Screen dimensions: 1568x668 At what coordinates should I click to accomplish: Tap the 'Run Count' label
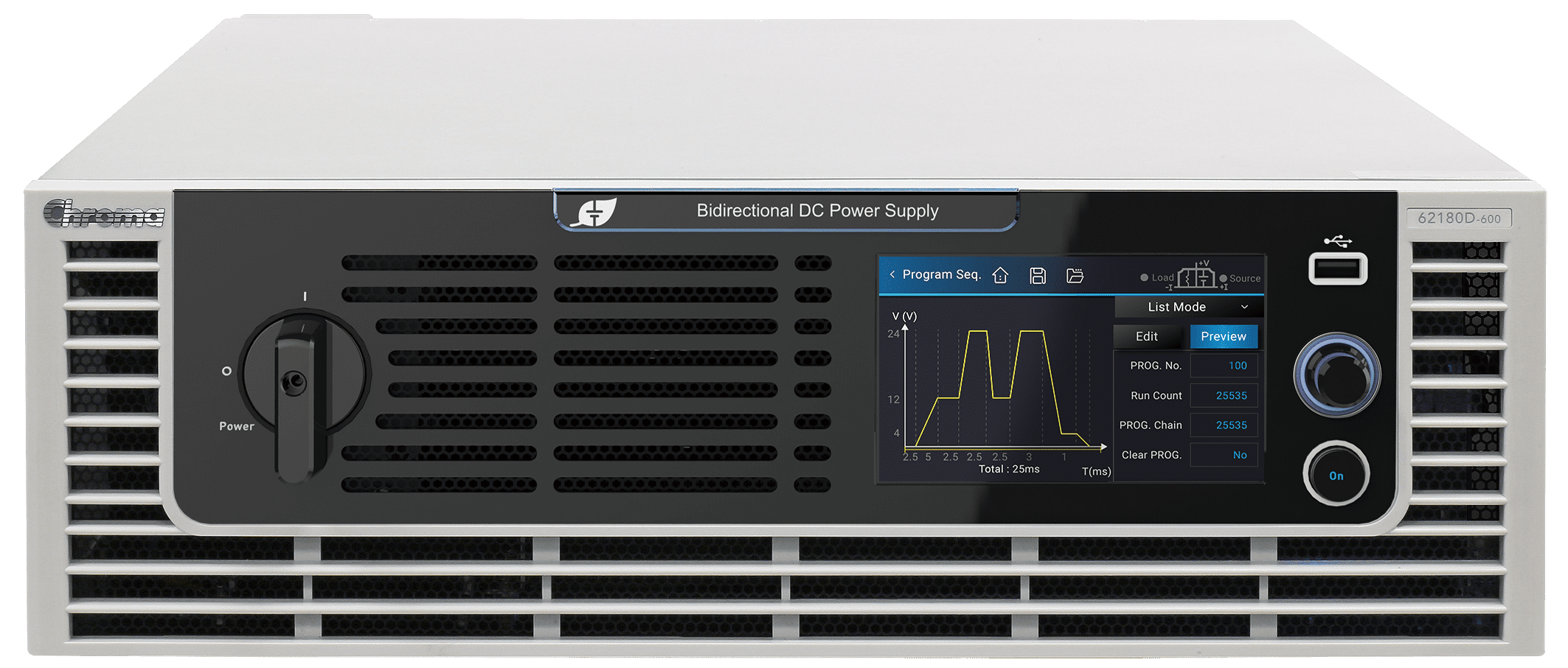(1156, 396)
